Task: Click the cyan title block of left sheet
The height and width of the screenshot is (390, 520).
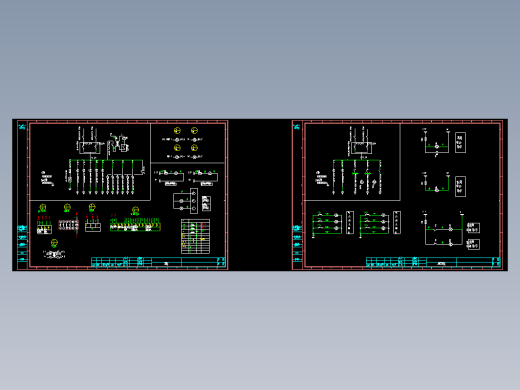Action: coord(158,262)
